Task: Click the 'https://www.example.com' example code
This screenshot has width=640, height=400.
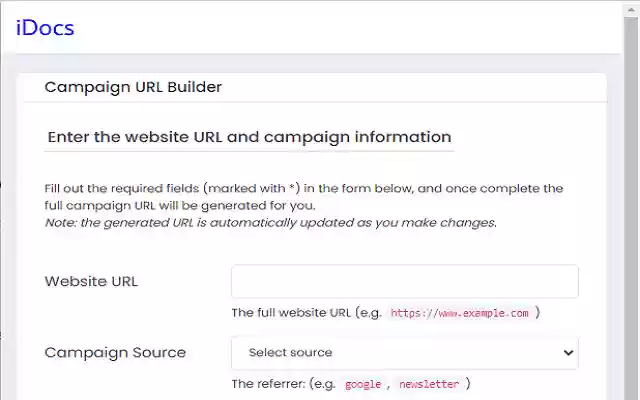Action: coord(459,313)
